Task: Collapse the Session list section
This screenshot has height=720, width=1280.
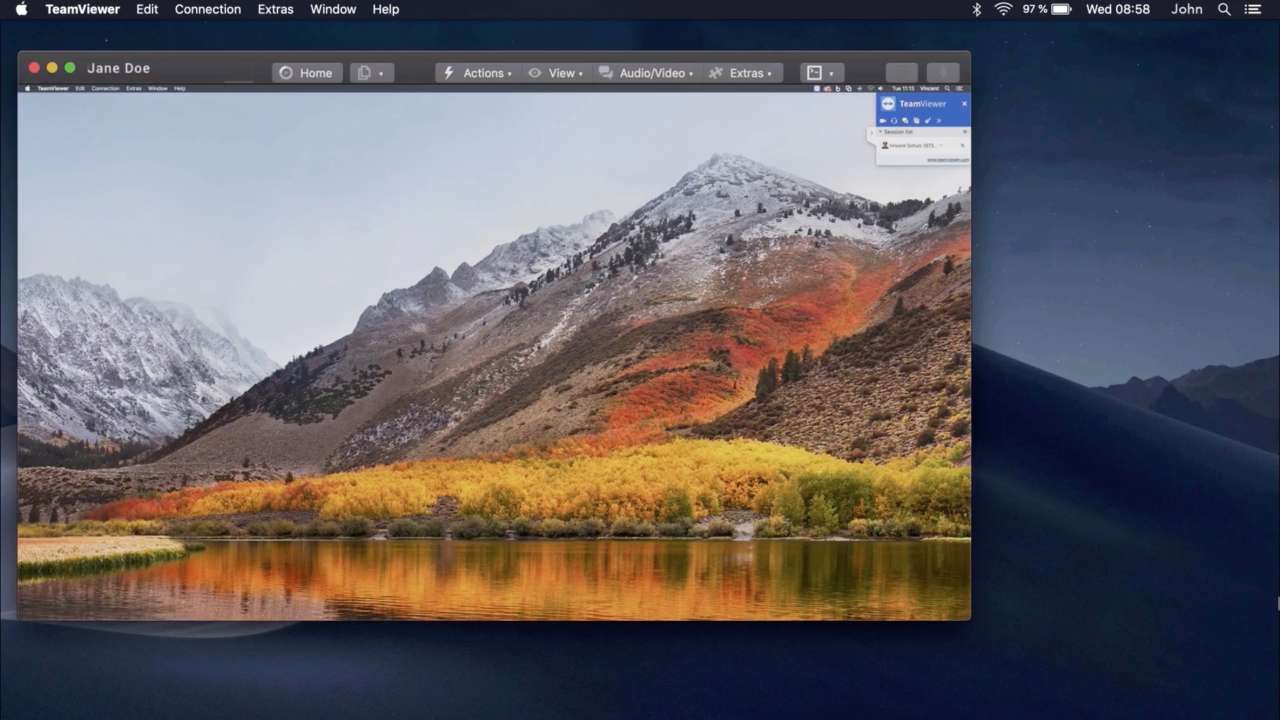Action: (x=880, y=132)
